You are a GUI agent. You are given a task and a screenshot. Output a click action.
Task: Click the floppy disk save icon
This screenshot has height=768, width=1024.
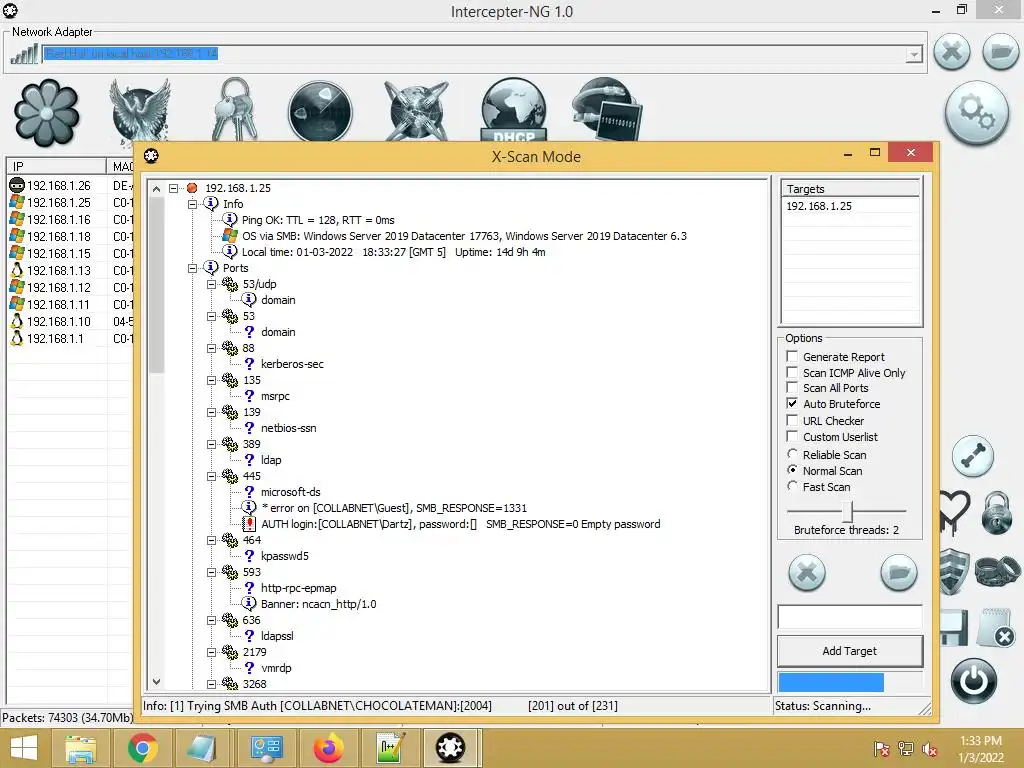pyautogui.click(x=954, y=628)
